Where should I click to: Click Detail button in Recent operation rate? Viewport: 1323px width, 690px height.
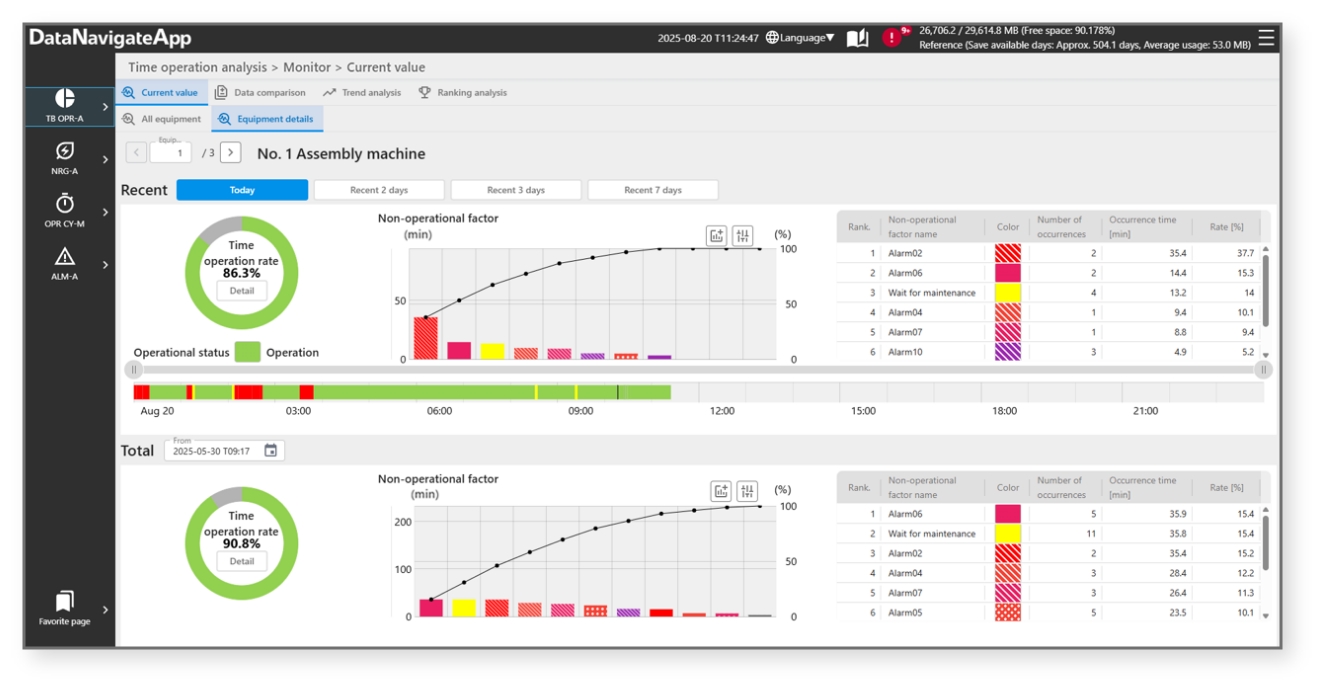tap(242, 291)
